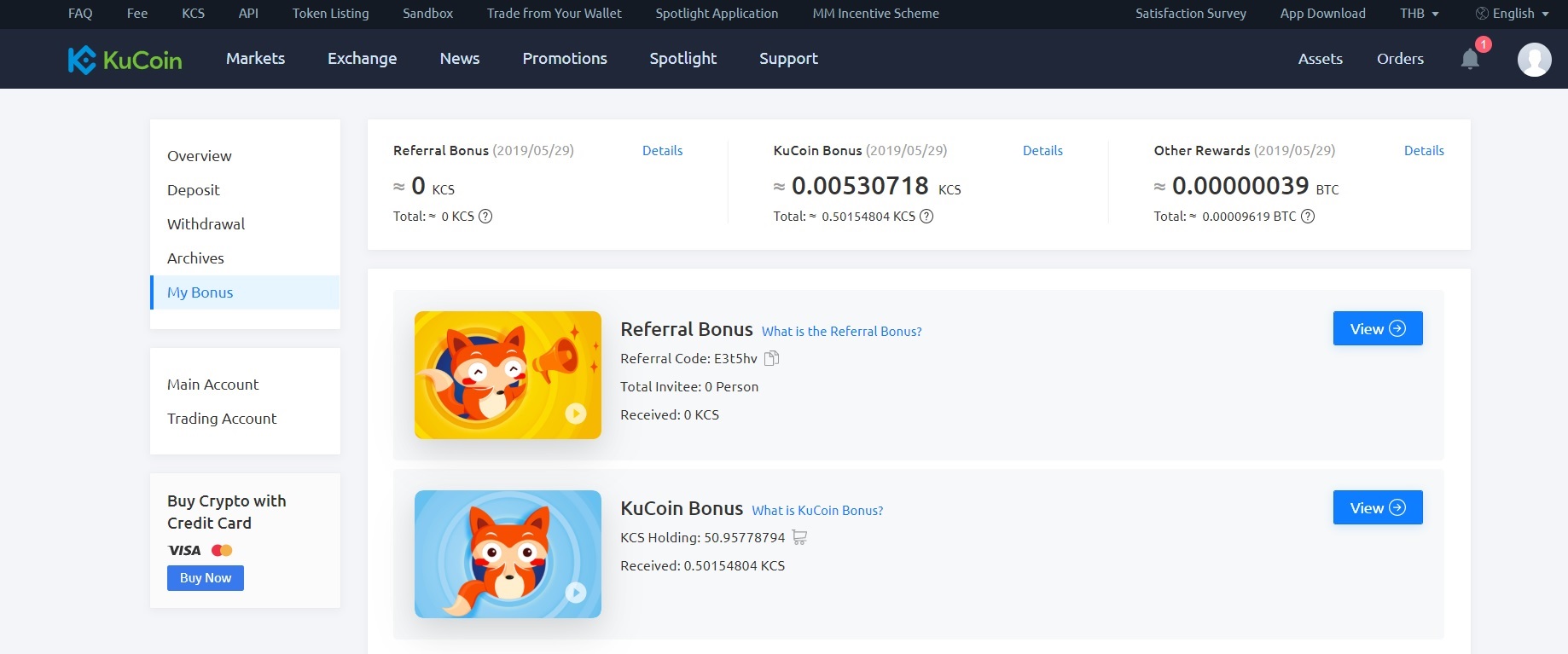
Task: Click 'Total Invitee: 0 Person' text
Action: [689, 387]
